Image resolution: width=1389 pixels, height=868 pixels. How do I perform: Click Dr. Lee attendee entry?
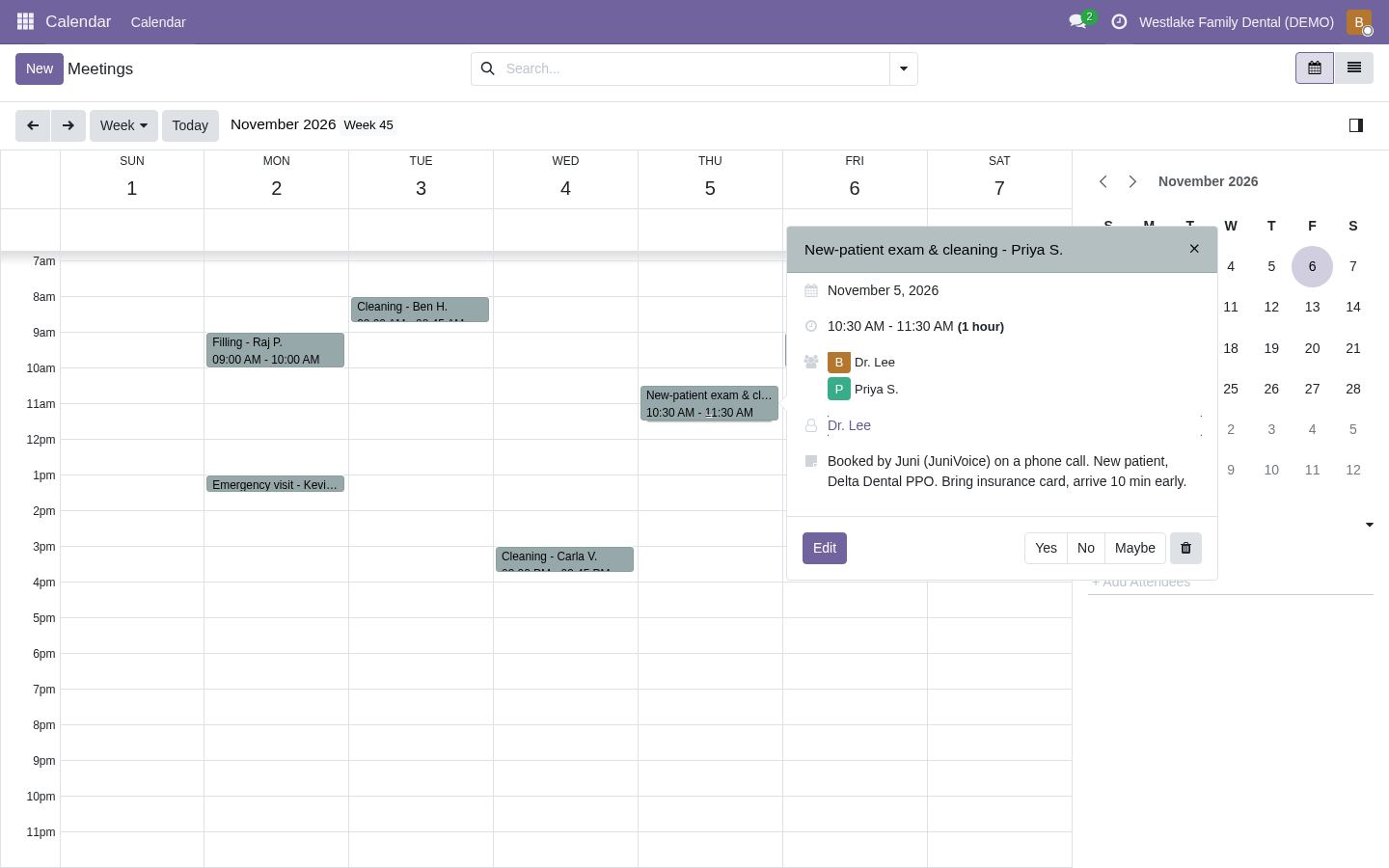click(861, 363)
